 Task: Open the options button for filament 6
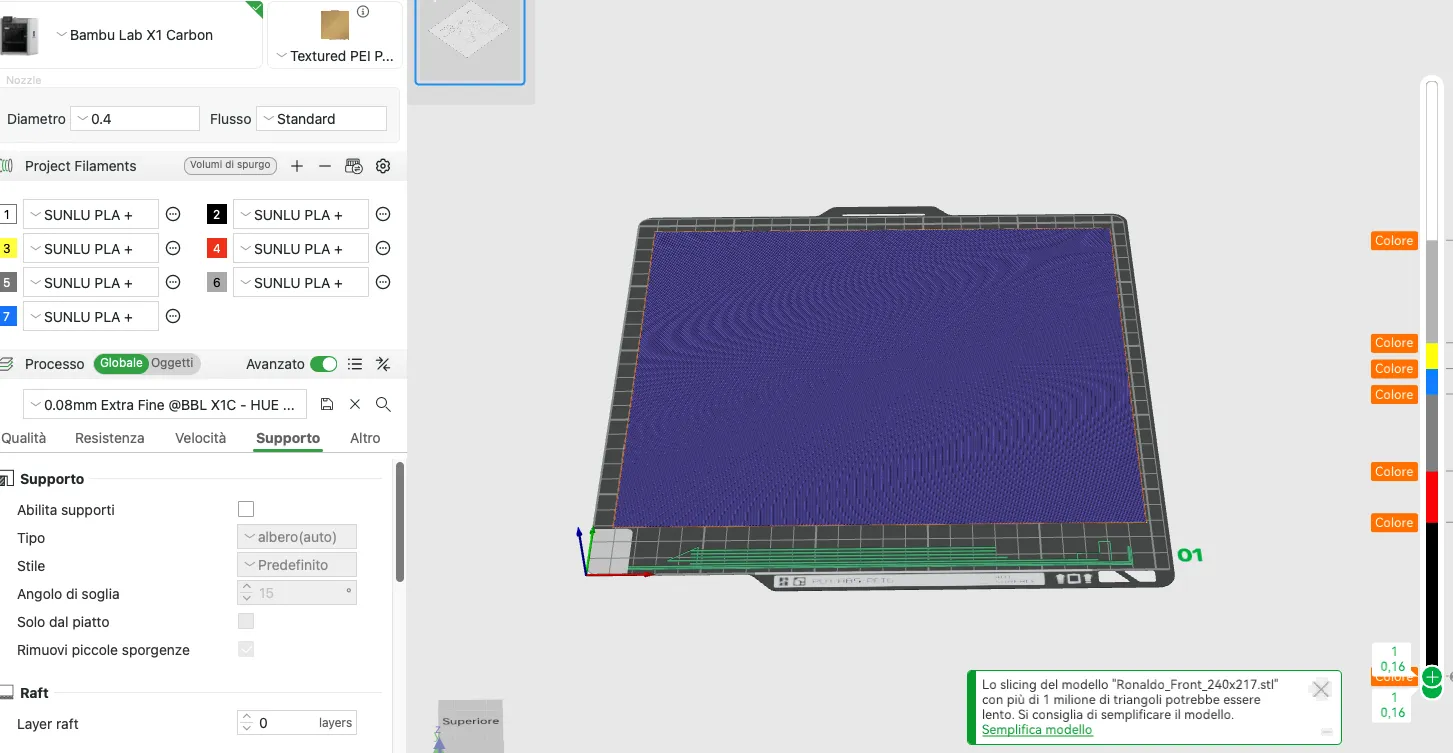383,282
